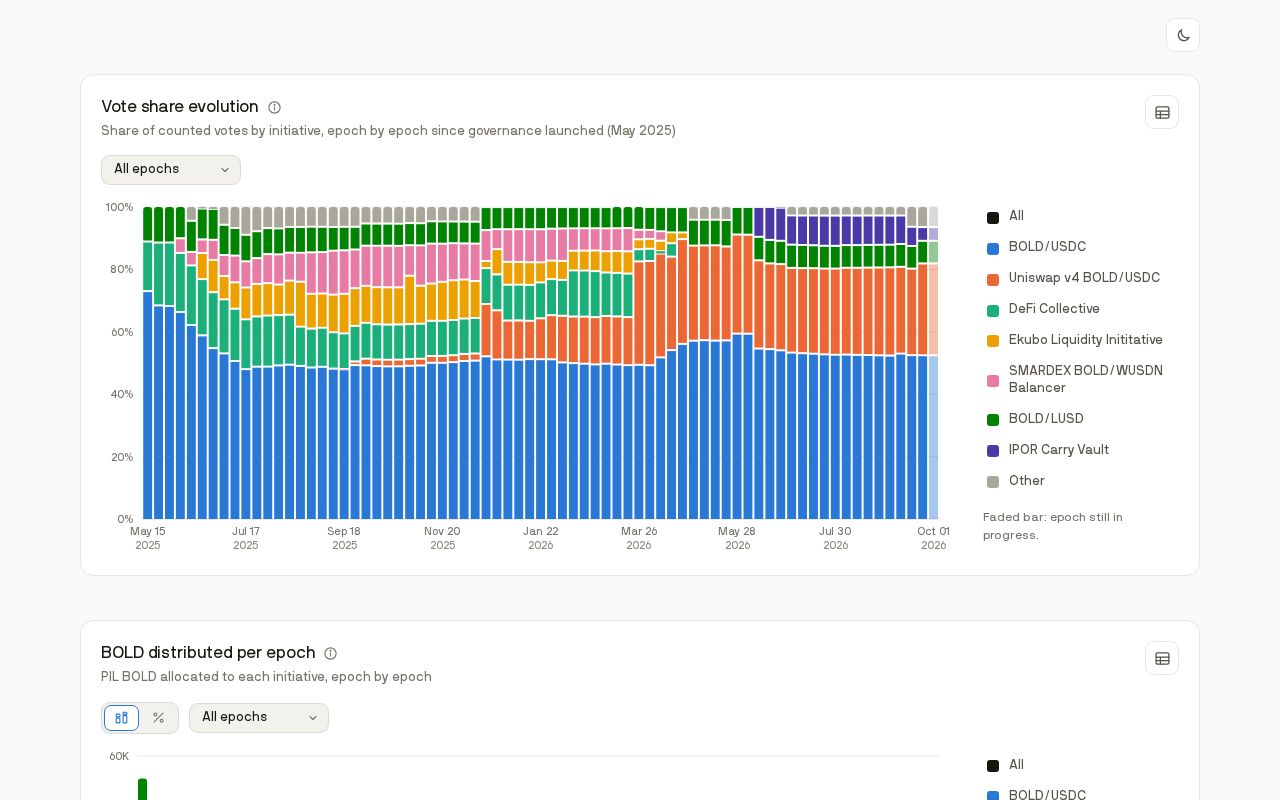Open table view for Vote share evolution
The height and width of the screenshot is (800, 1280).
1162,112
